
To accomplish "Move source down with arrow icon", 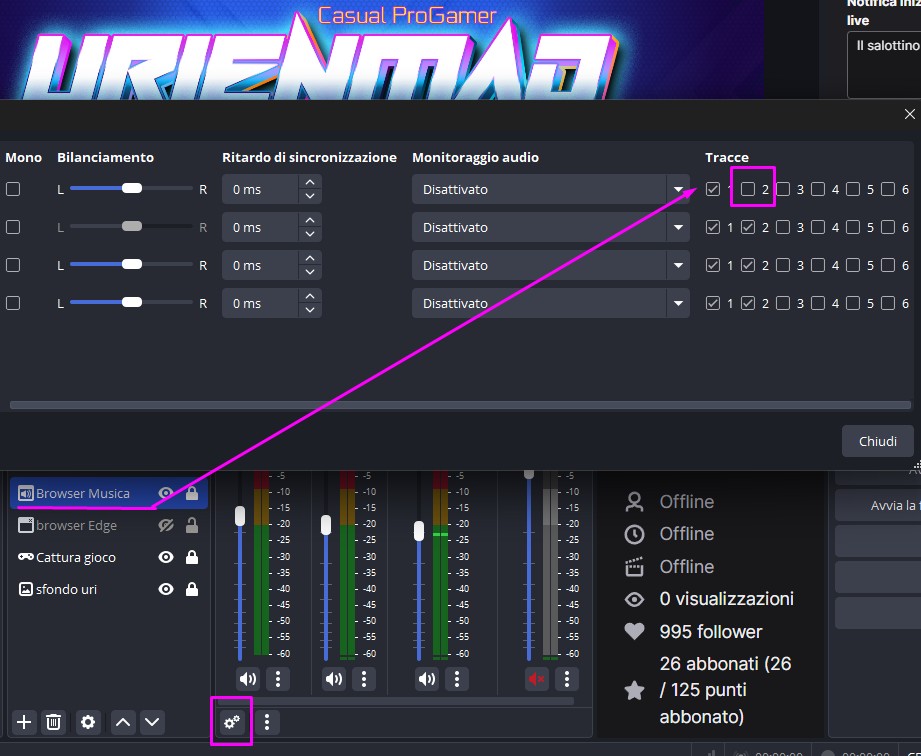I will point(152,722).
